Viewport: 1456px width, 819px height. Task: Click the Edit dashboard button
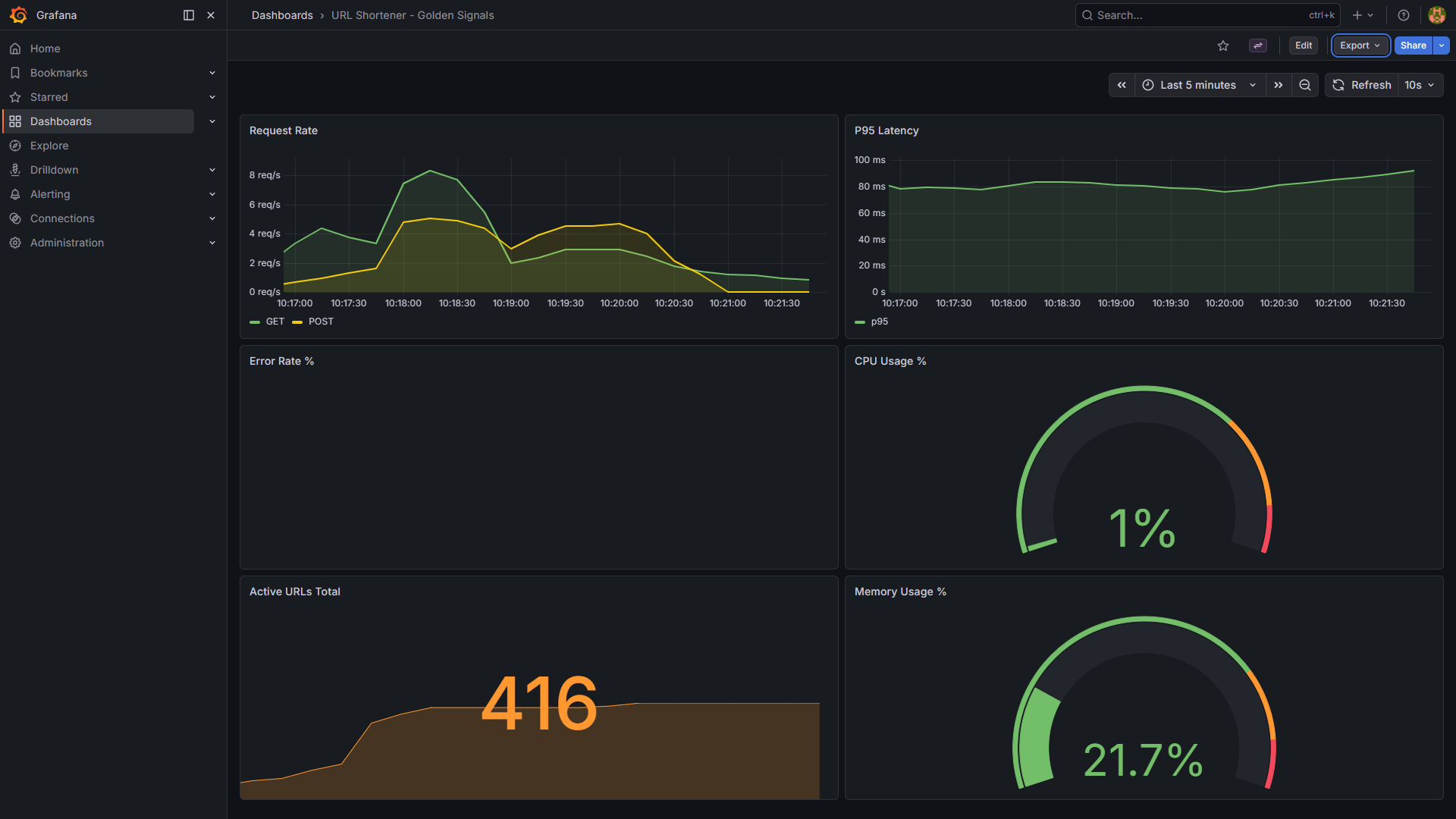click(x=1304, y=45)
